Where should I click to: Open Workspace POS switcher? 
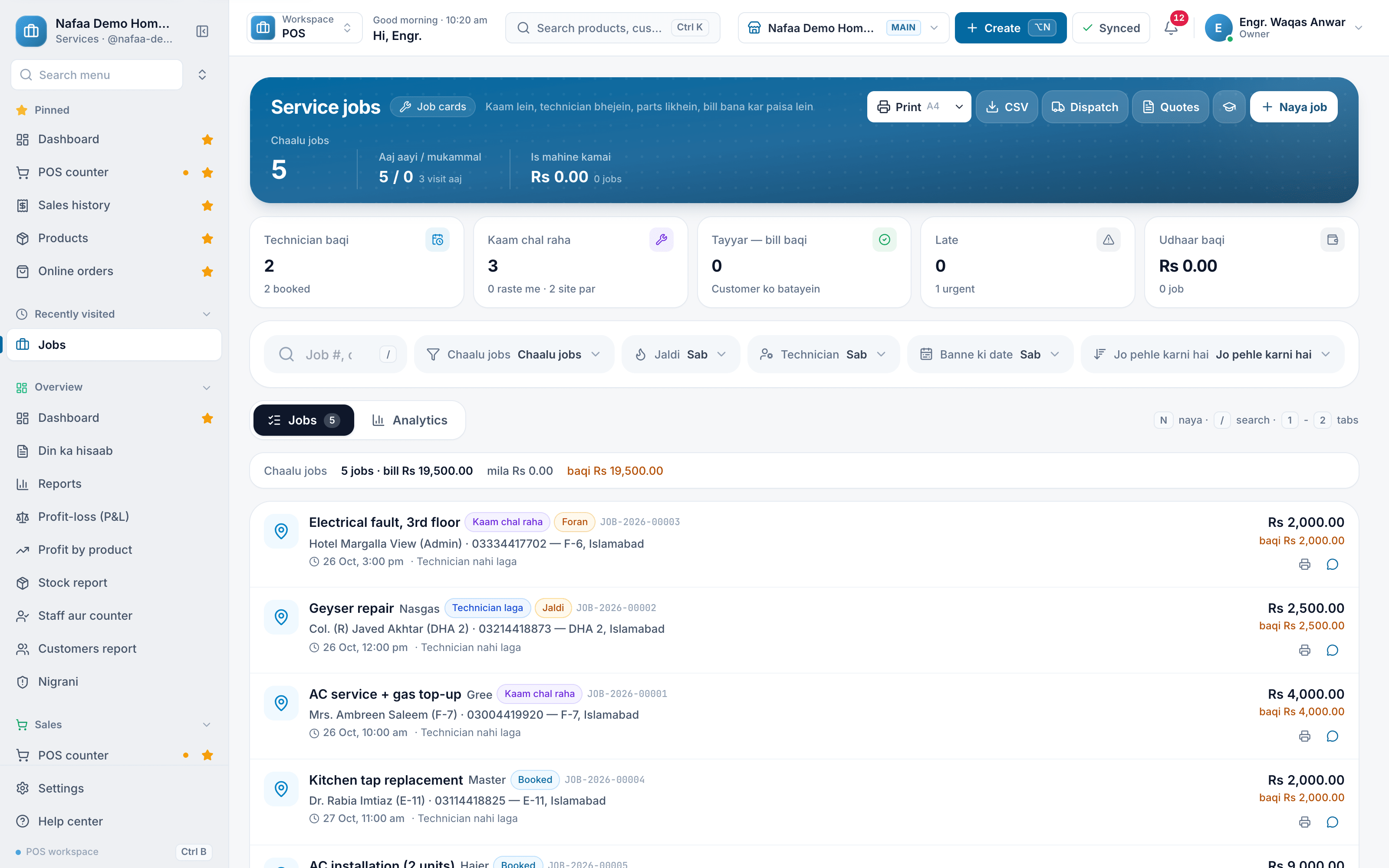[304, 27]
